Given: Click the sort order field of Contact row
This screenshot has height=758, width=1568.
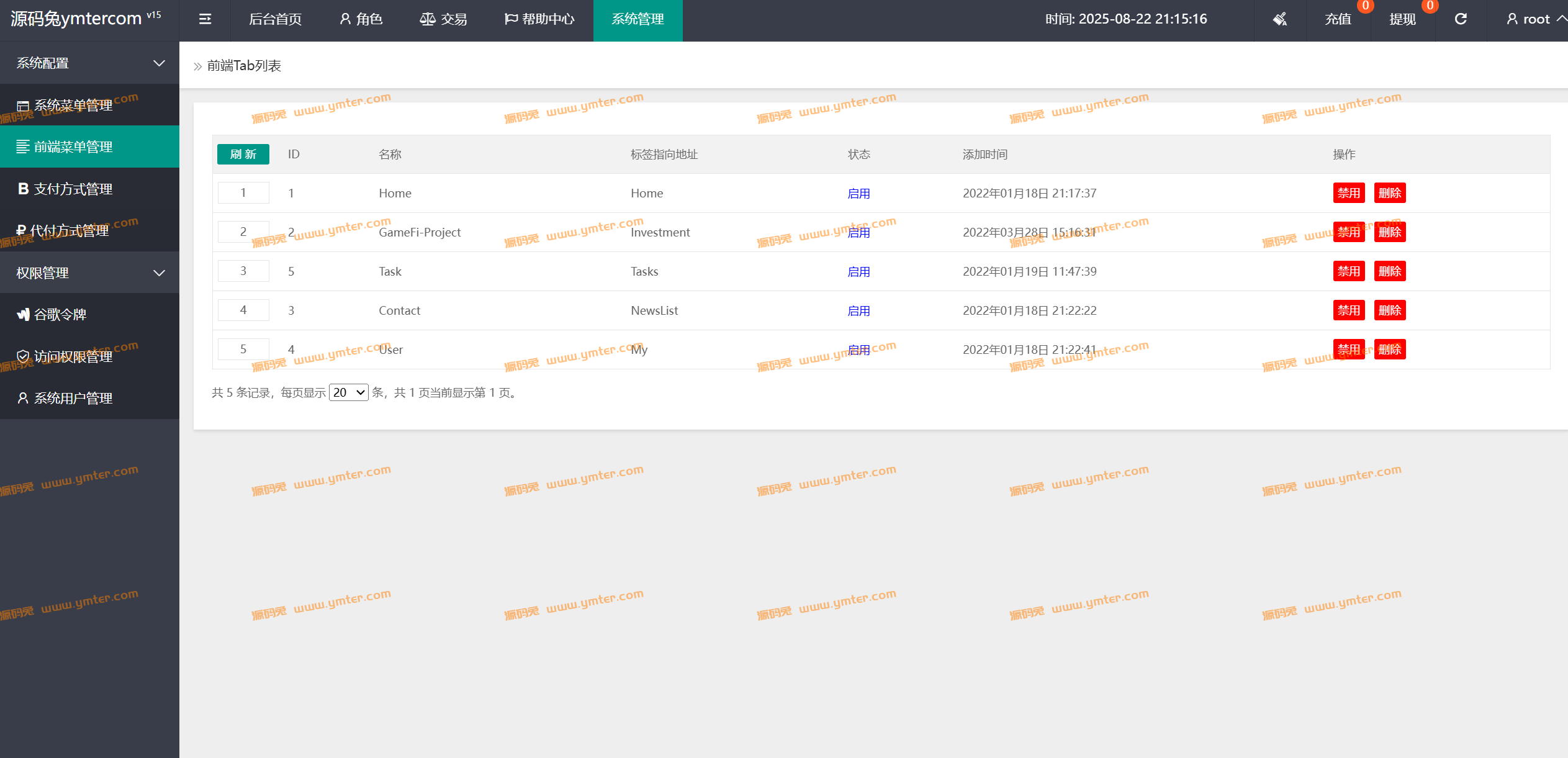Looking at the screenshot, I should pyautogui.click(x=243, y=310).
